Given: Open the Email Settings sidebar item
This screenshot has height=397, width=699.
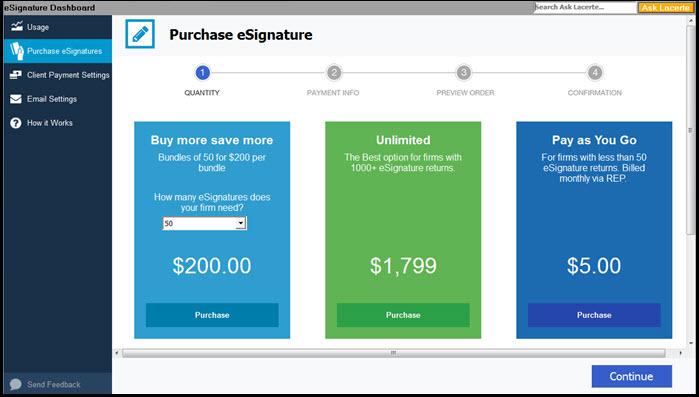Looking at the screenshot, I should pos(58,99).
